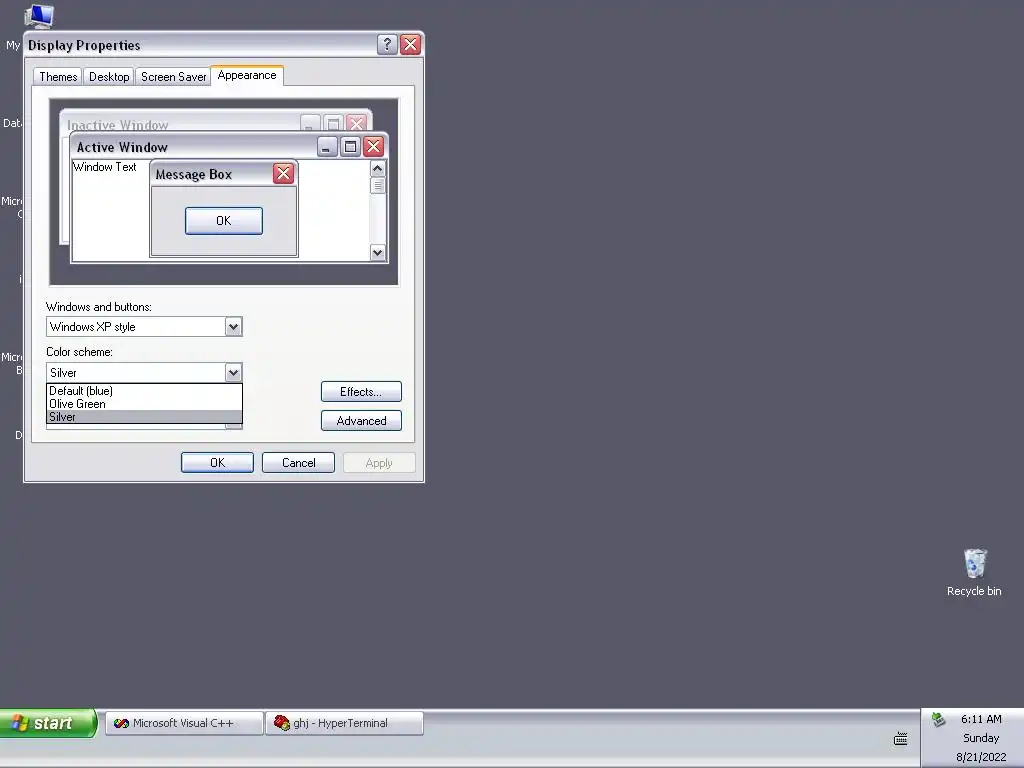Click the preview scrollbar down arrow
This screenshot has height=768, width=1024.
[377, 253]
